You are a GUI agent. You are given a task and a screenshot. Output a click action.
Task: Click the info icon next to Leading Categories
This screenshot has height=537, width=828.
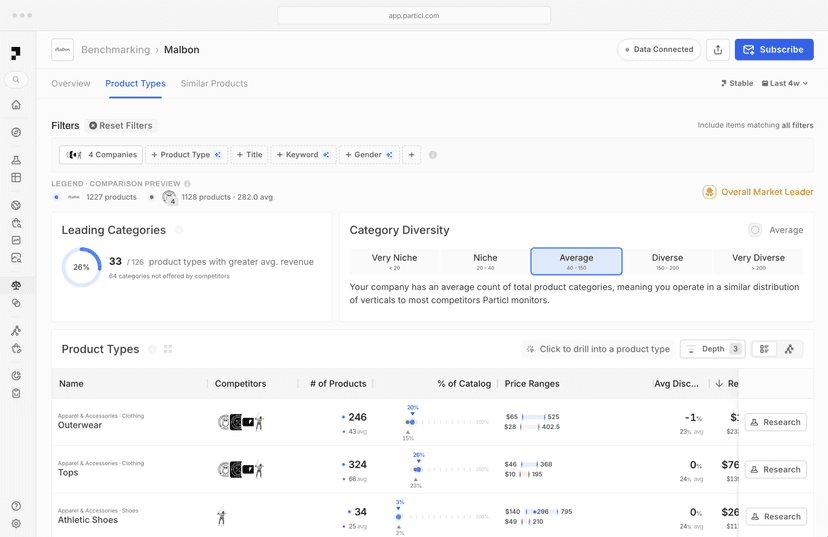[180, 230]
